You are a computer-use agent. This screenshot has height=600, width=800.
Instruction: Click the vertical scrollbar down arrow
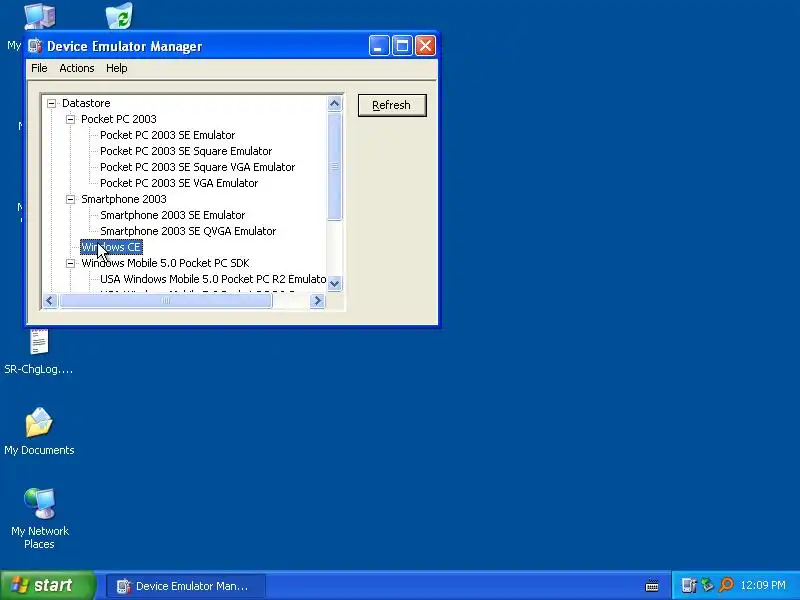tap(335, 283)
